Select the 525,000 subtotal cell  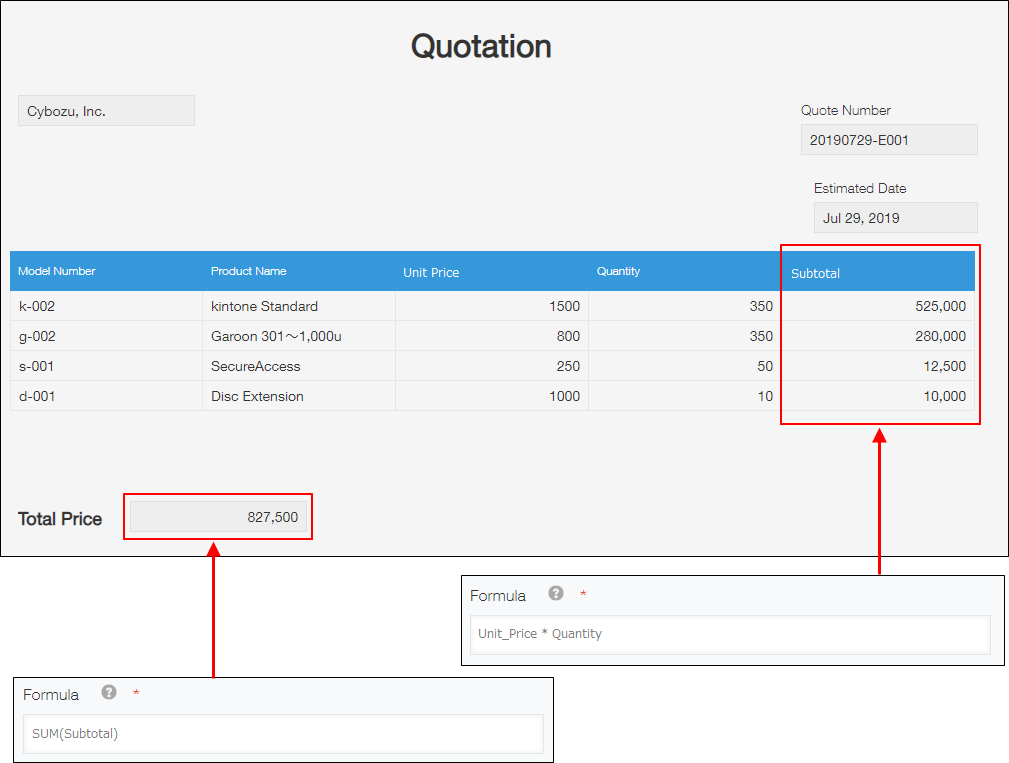pos(940,306)
